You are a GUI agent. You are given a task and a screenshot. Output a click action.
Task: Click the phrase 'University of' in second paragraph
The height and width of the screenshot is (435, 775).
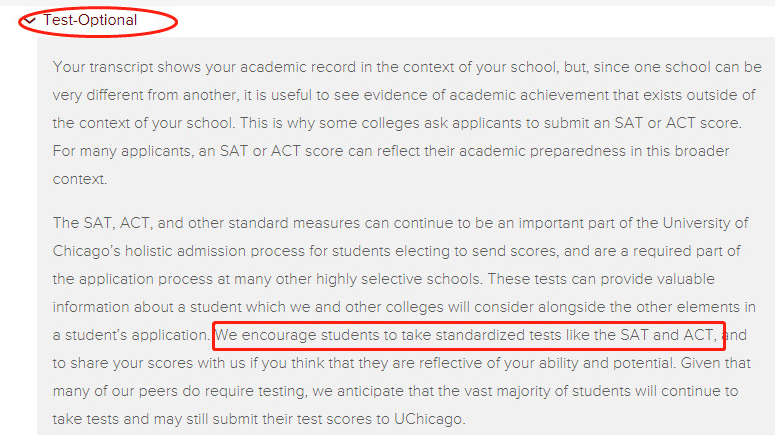[x=705, y=223]
